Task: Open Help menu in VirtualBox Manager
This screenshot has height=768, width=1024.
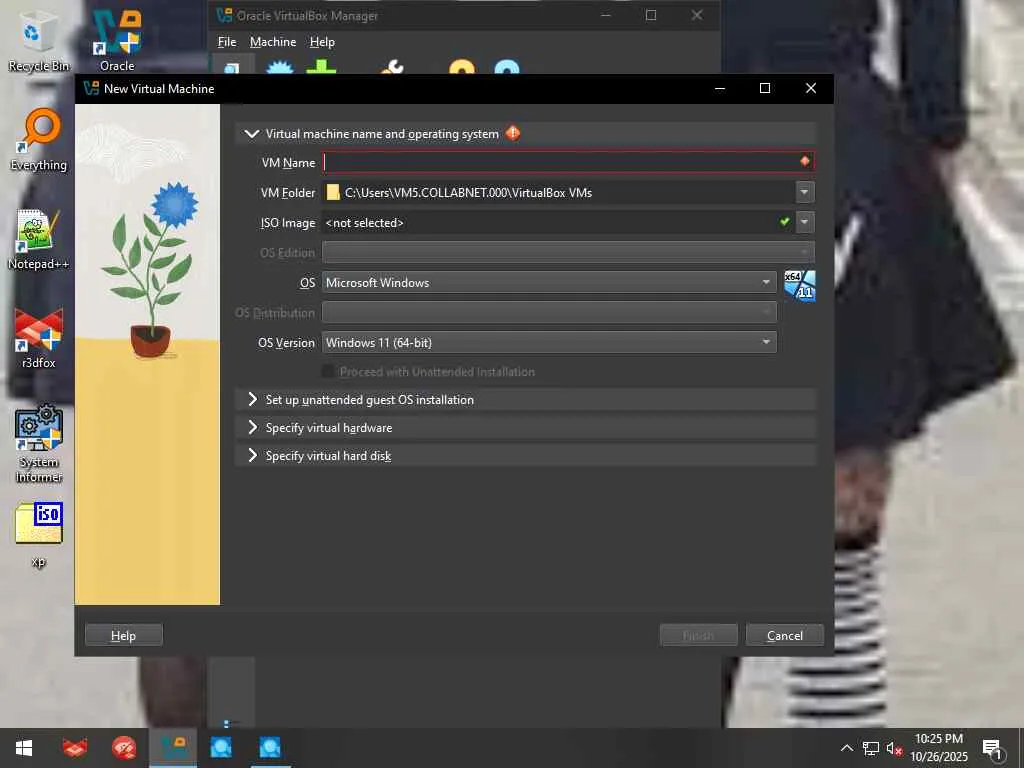Action: [x=322, y=42]
